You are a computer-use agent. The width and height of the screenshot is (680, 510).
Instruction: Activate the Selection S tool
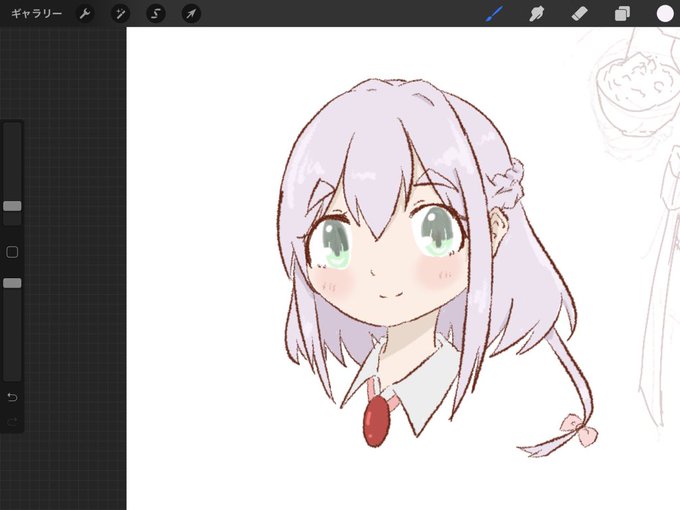[x=156, y=14]
